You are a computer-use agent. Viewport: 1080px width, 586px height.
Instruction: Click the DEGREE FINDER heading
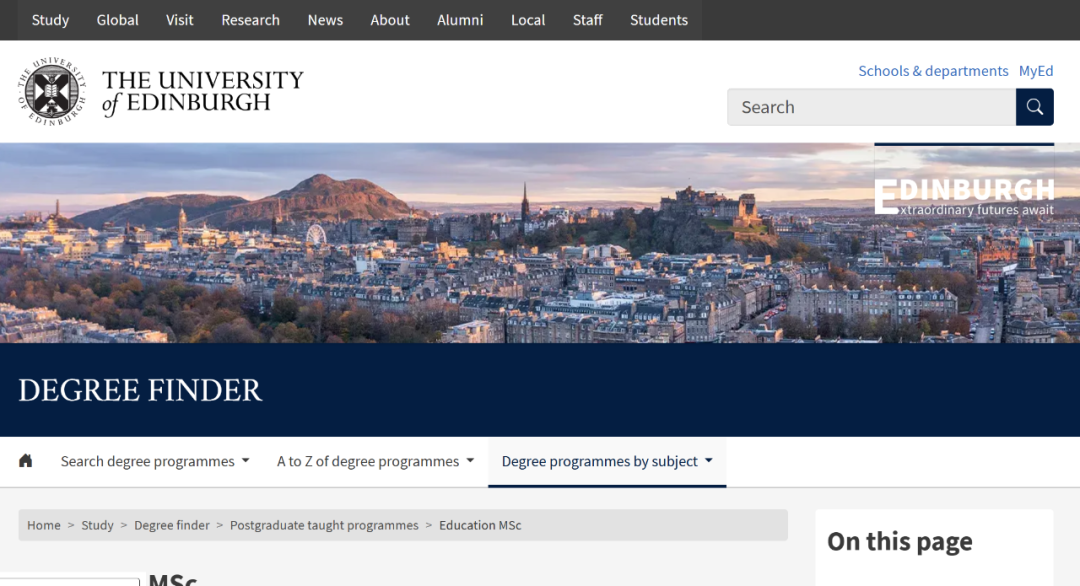click(x=140, y=390)
